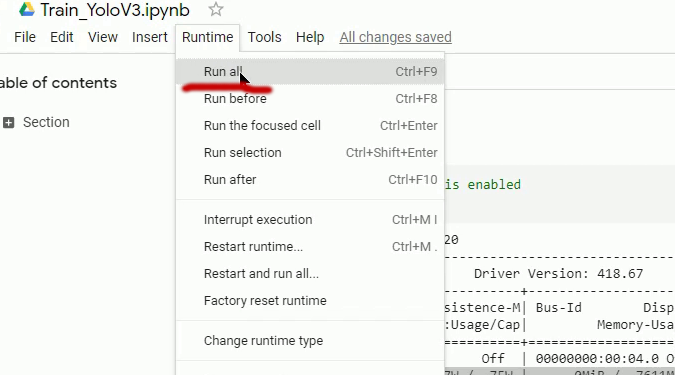Select Run all from the menu
Viewport: 675px width, 375px height.
coord(310,71)
